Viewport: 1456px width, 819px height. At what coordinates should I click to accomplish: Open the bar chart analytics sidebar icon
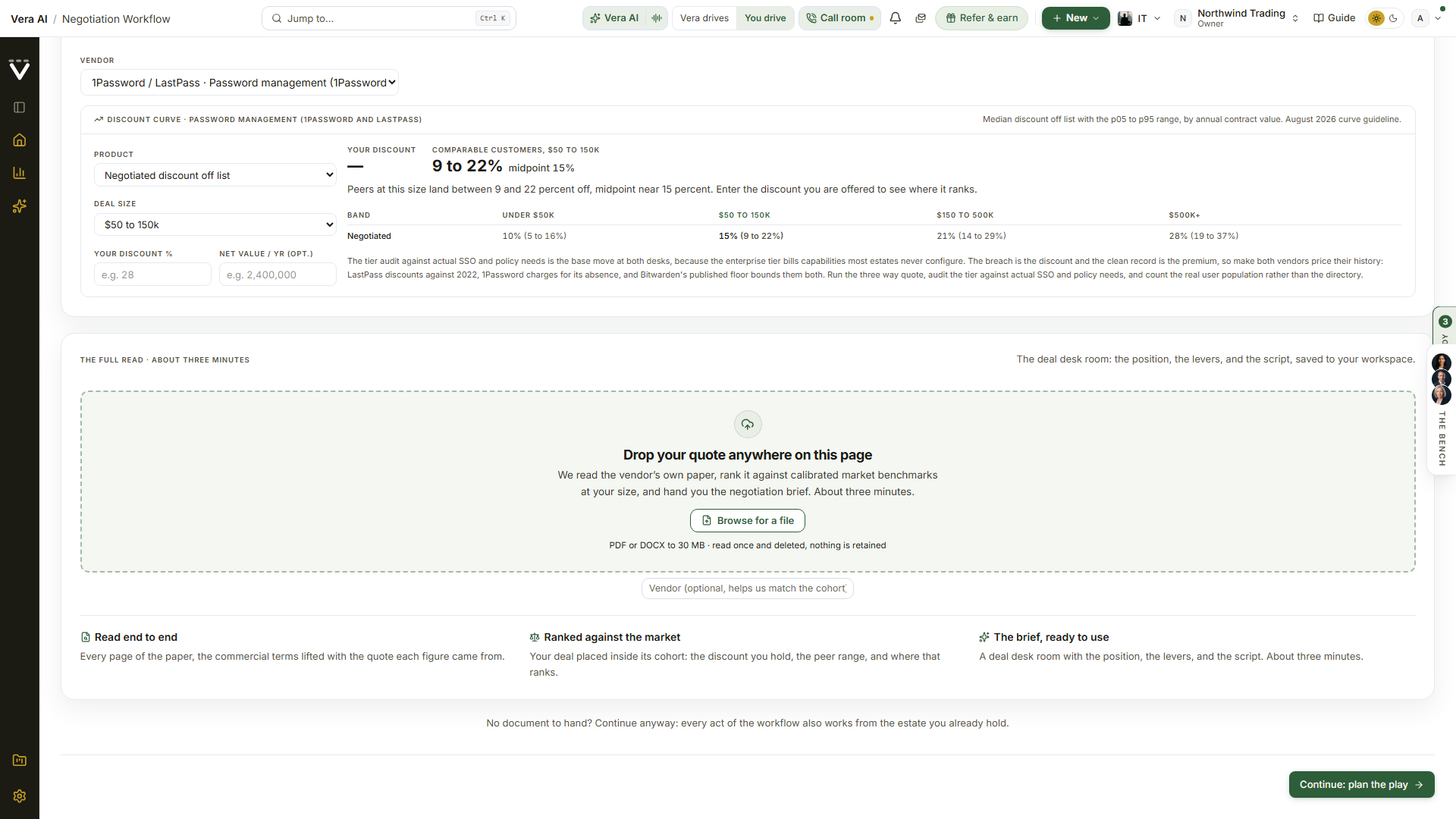(x=20, y=173)
